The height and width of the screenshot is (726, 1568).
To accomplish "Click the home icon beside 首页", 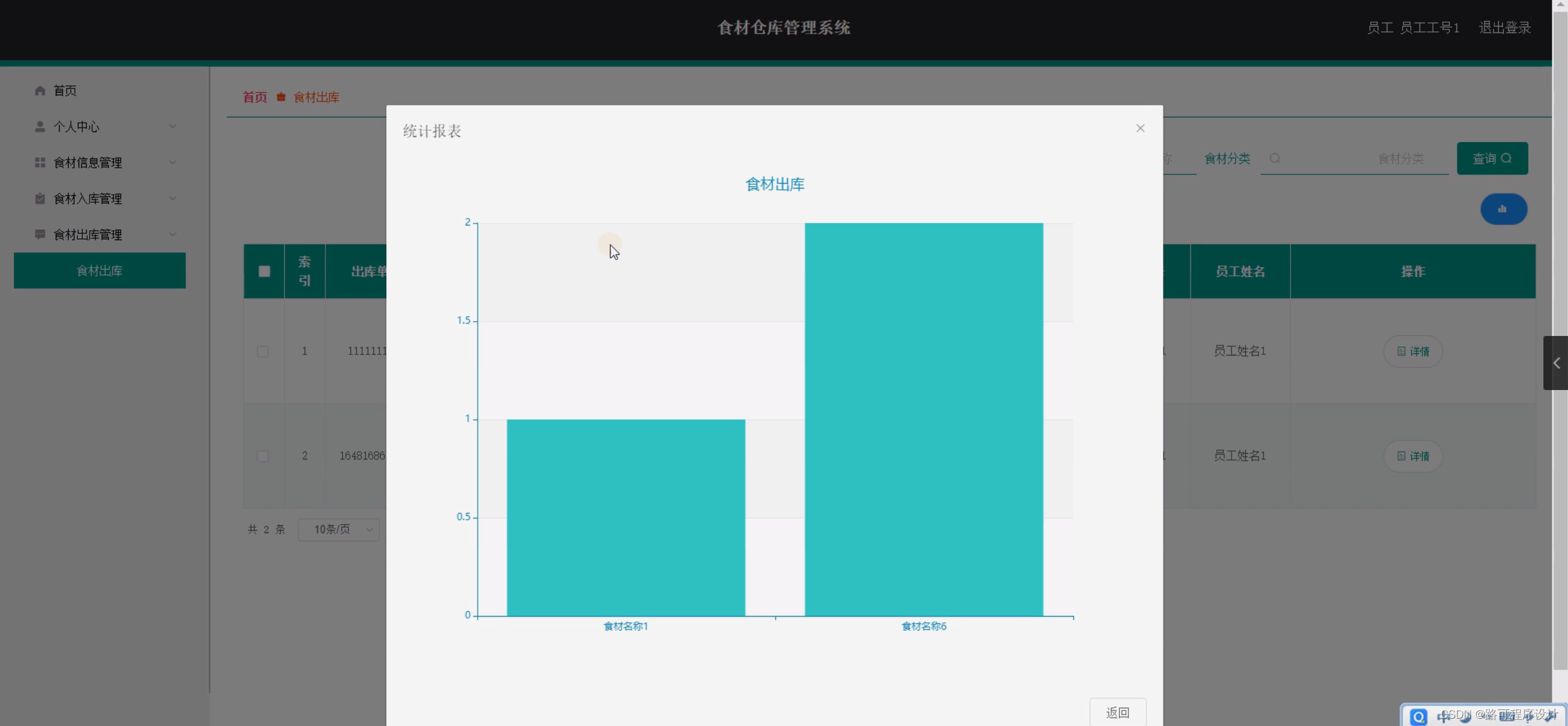I will (x=40, y=90).
